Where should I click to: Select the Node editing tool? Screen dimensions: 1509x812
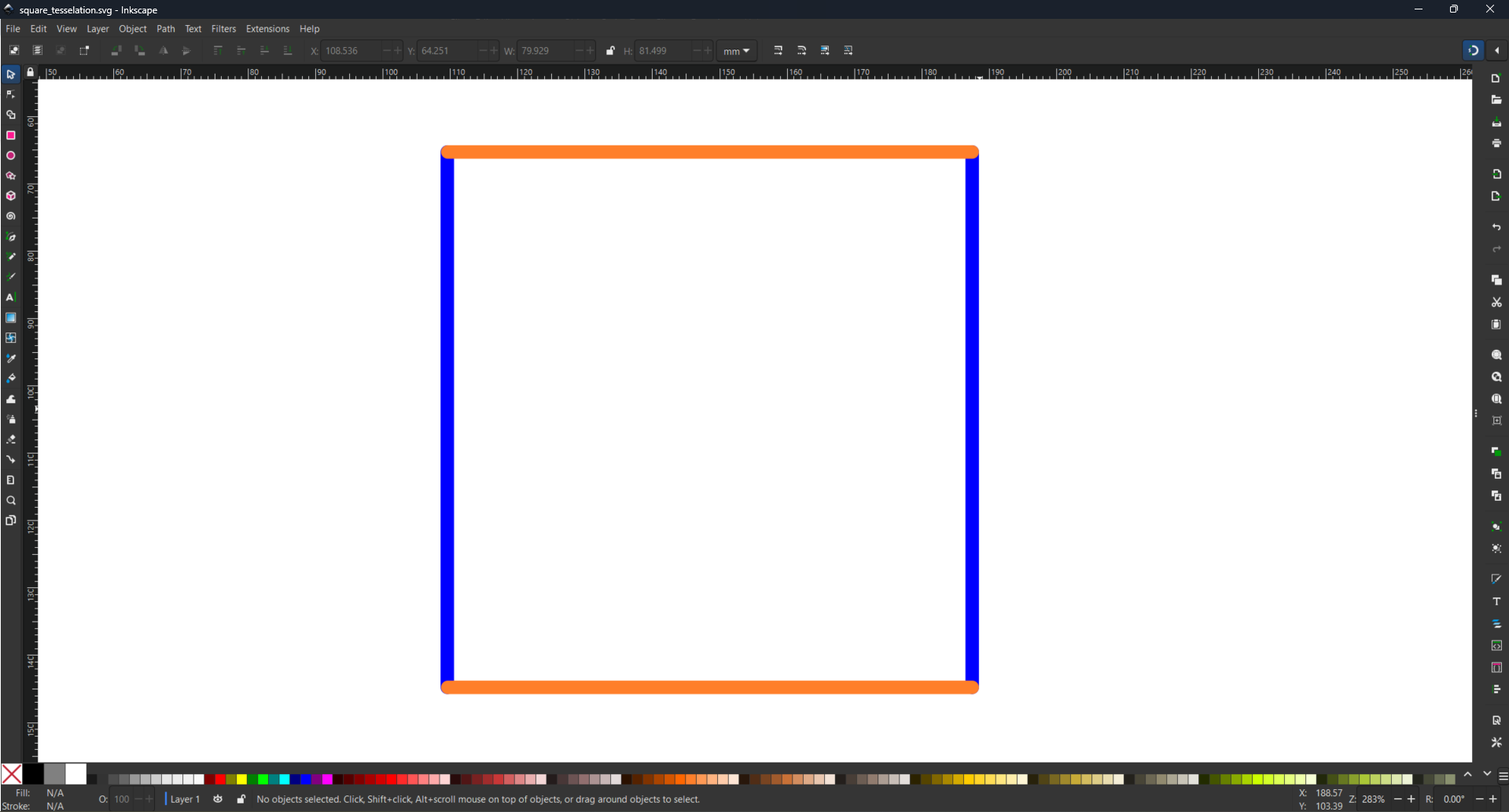(11, 94)
